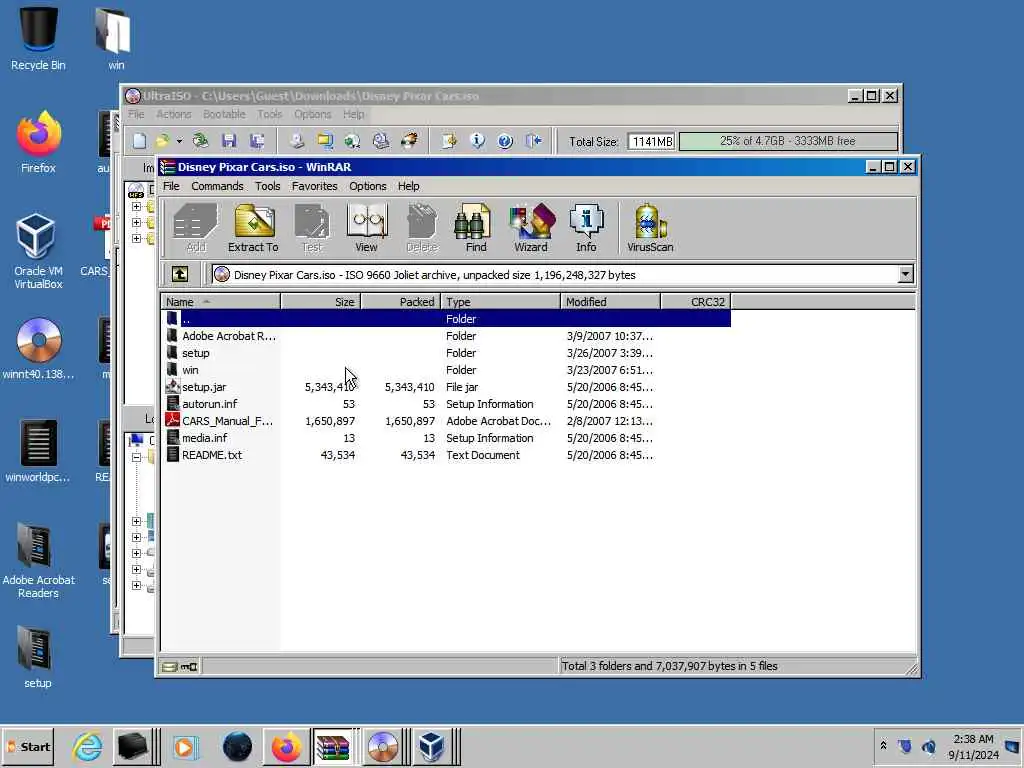
Task: Sort by the Size column header
Action: coord(321,302)
